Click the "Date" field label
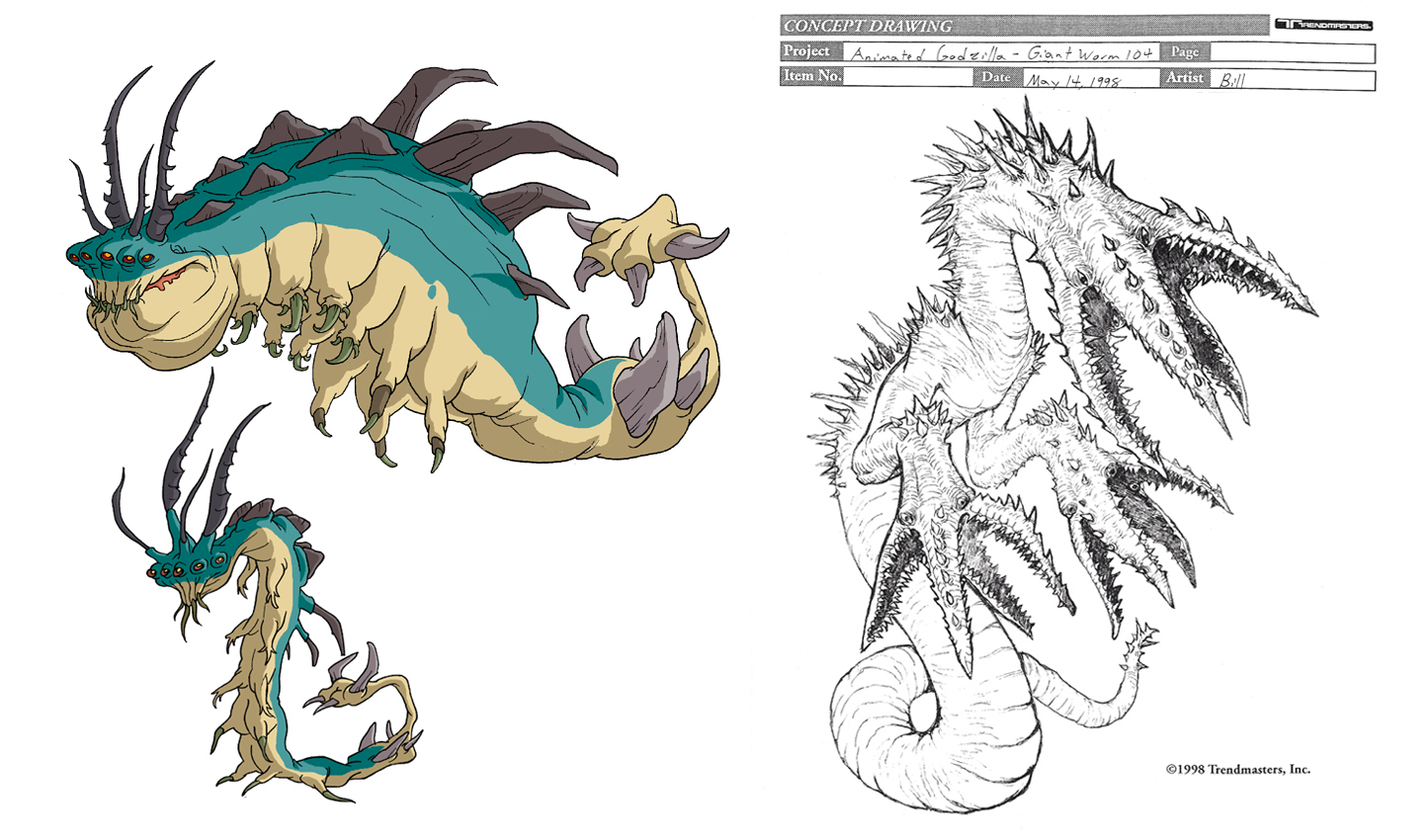 click(996, 77)
